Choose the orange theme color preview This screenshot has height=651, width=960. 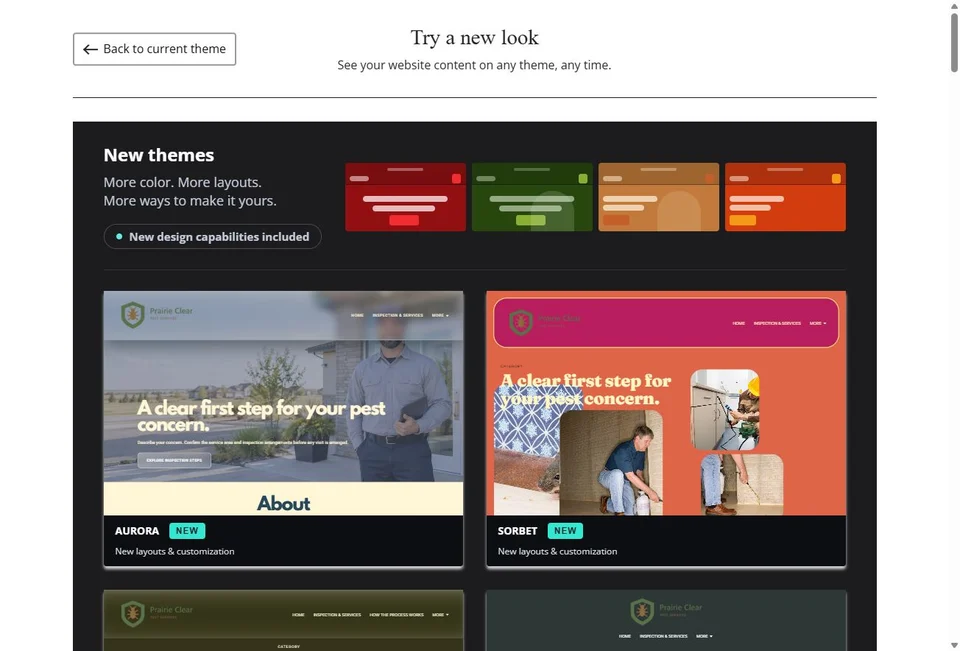tap(786, 197)
